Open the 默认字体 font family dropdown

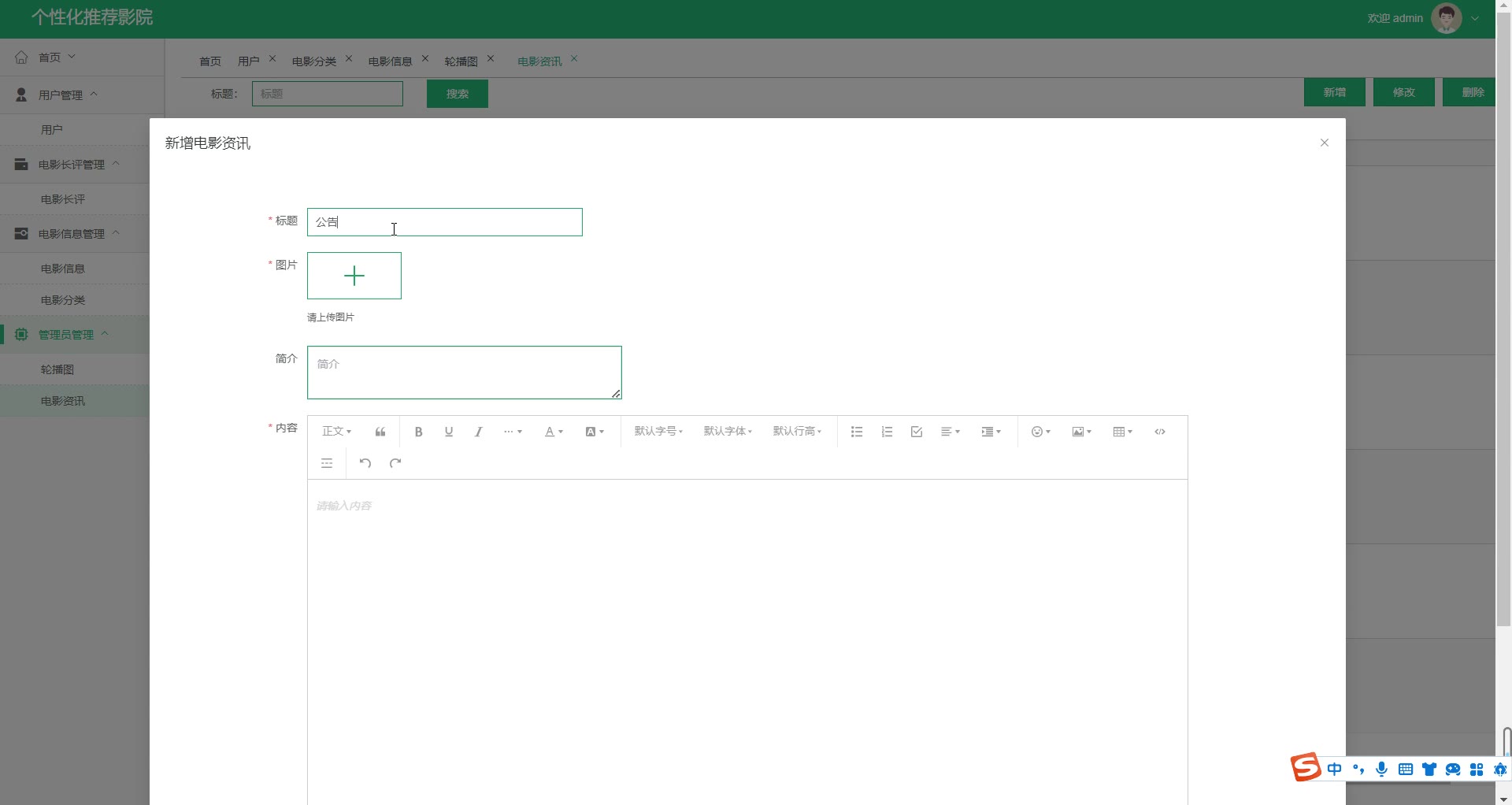pyautogui.click(x=728, y=432)
